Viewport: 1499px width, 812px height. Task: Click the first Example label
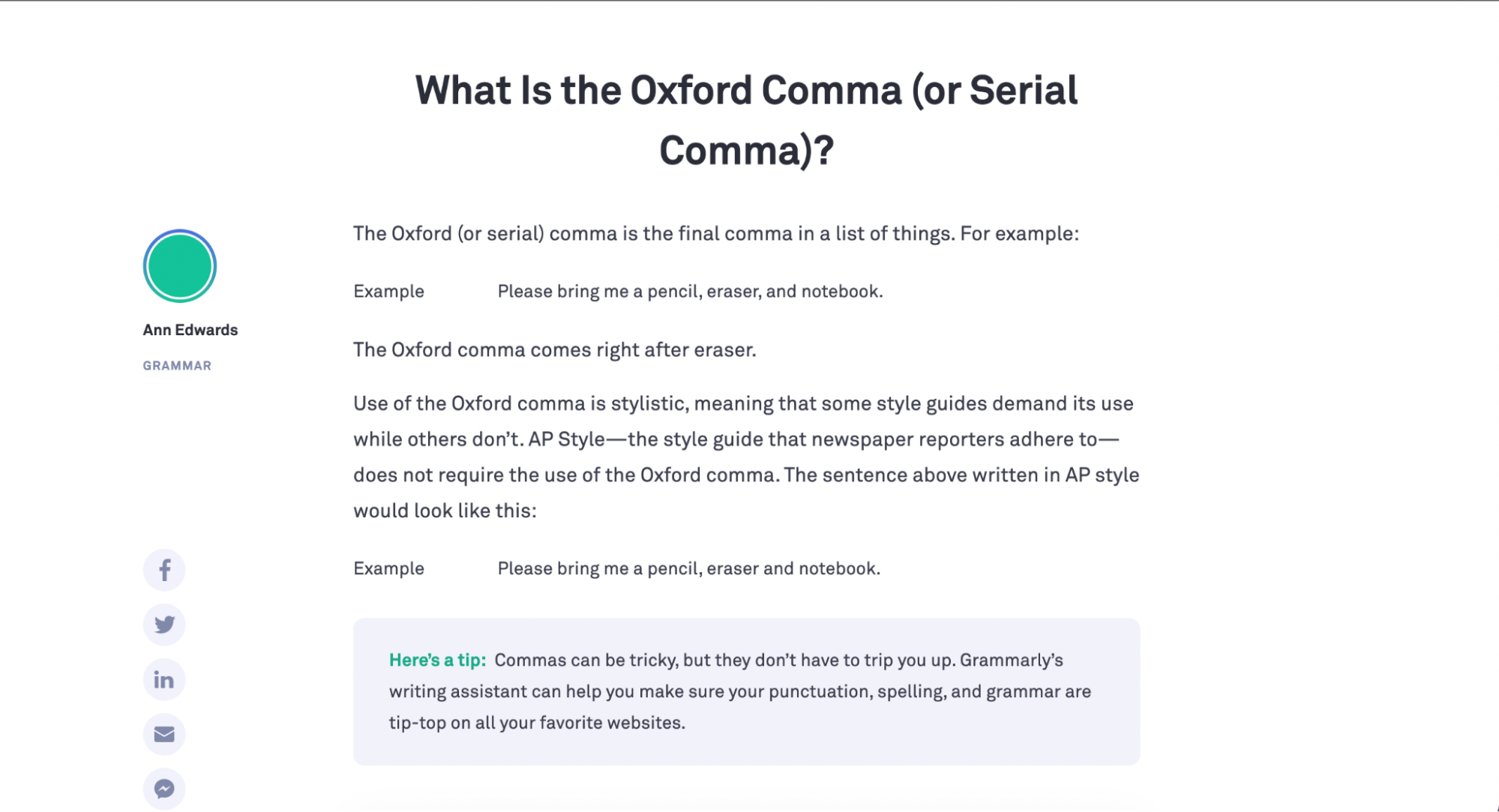388,292
